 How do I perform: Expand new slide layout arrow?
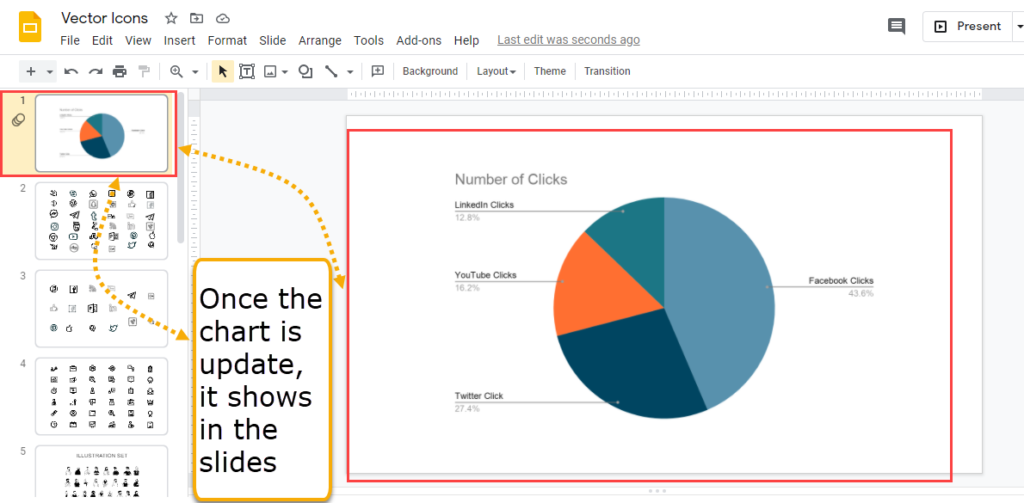[x=50, y=72]
